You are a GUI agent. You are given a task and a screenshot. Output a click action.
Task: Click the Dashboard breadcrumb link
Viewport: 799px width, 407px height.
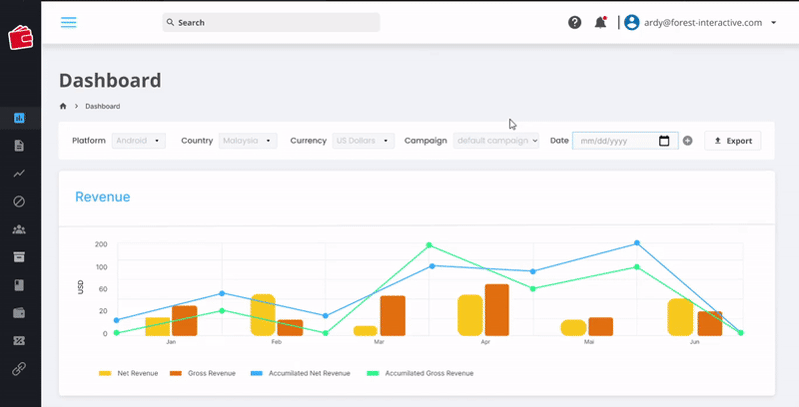point(102,106)
